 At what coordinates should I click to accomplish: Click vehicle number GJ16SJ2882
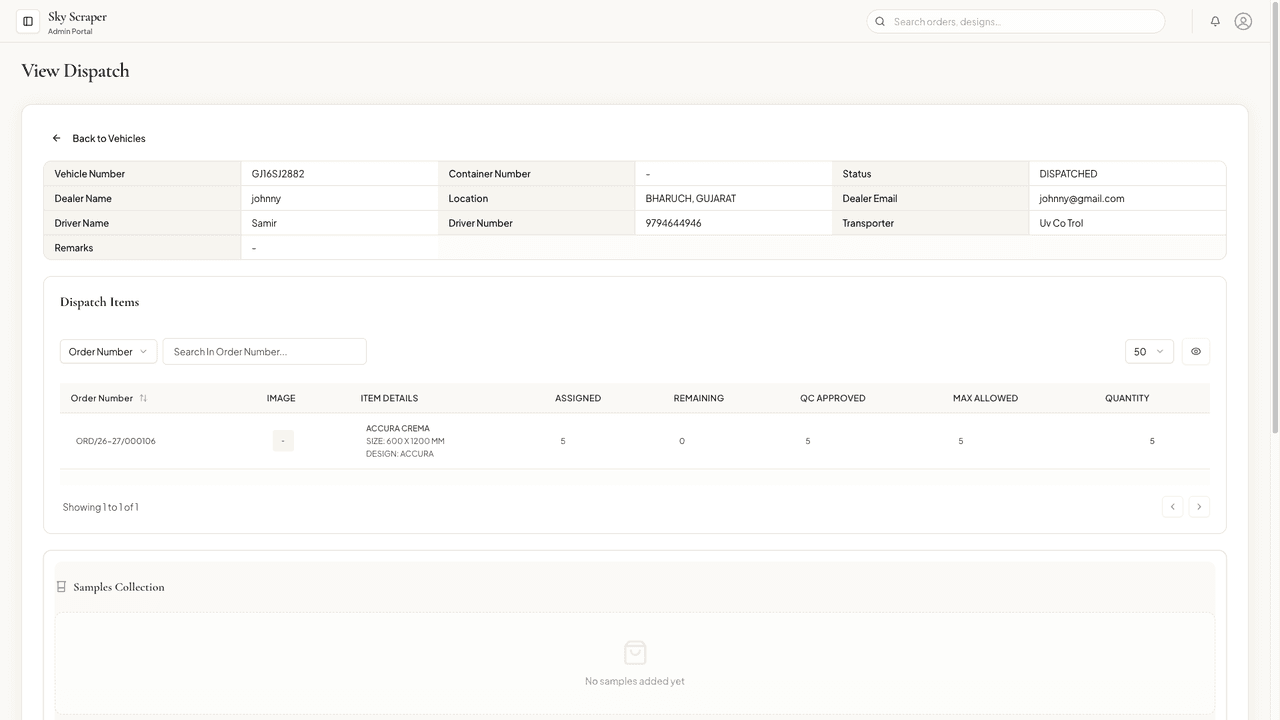click(278, 174)
